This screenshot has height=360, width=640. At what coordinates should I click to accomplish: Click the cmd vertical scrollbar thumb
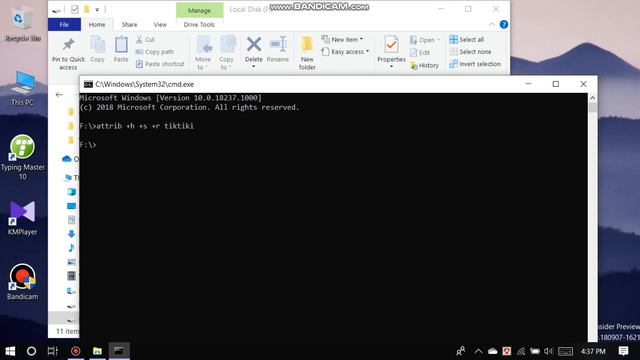point(593,108)
